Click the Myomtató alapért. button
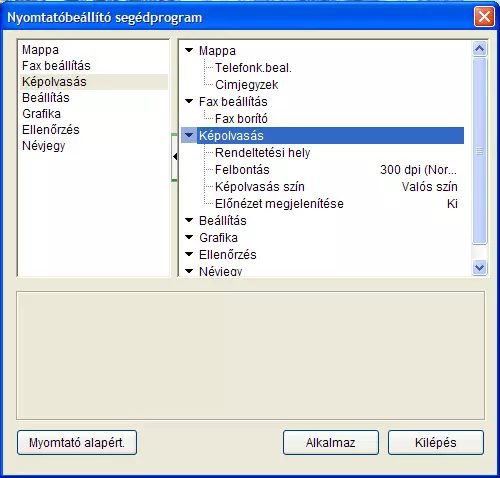This screenshot has width=500, height=478. point(77,442)
